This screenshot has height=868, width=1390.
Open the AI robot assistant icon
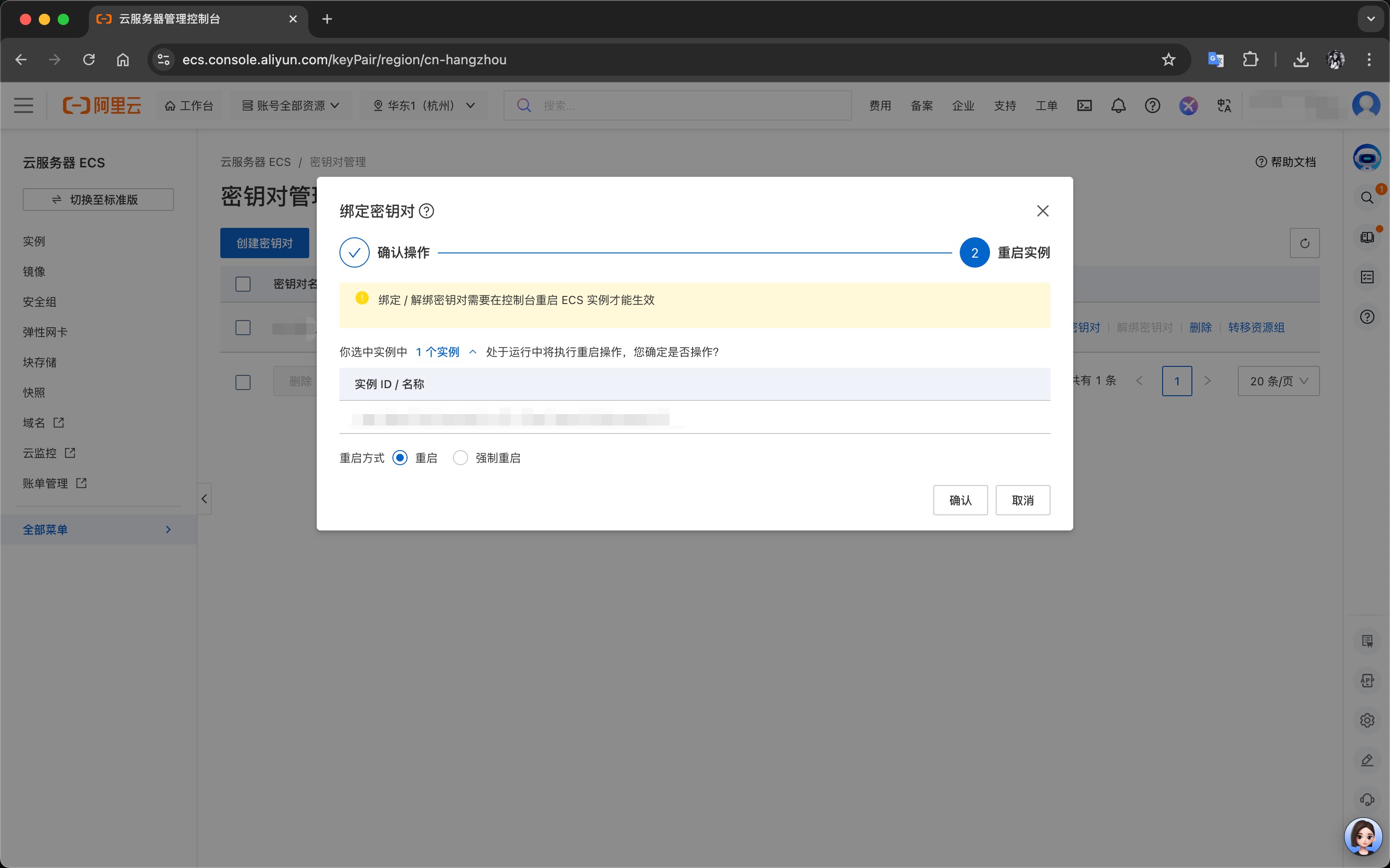click(x=1366, y=158)
